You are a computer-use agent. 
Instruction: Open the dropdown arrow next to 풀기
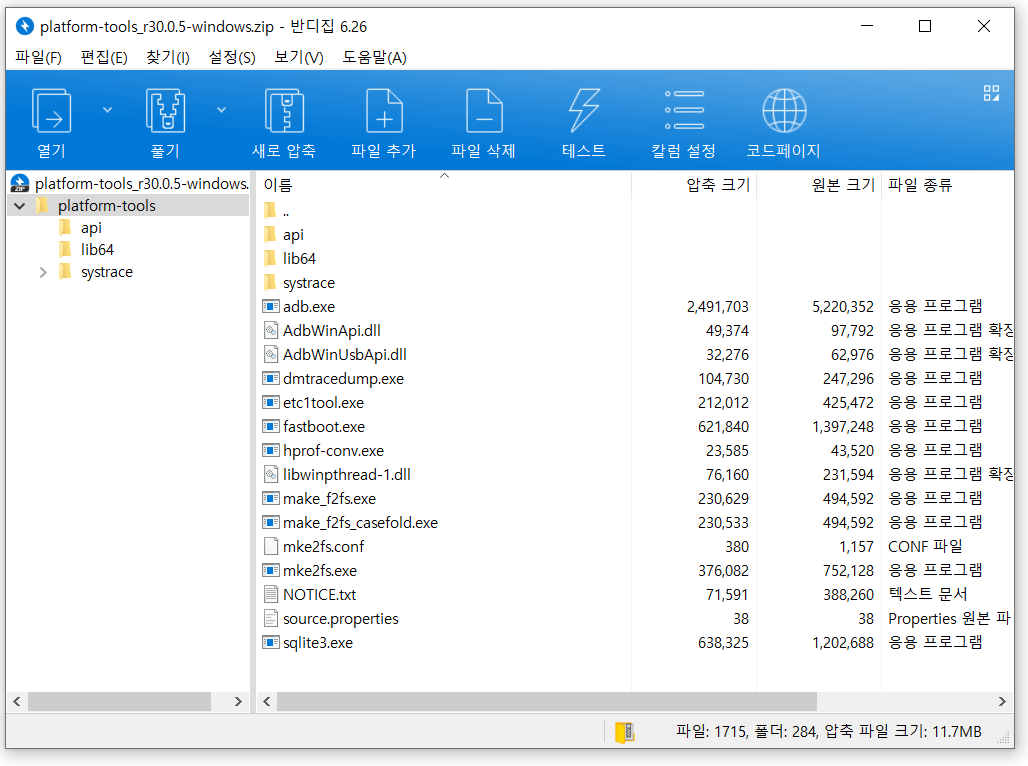(222, 110)
